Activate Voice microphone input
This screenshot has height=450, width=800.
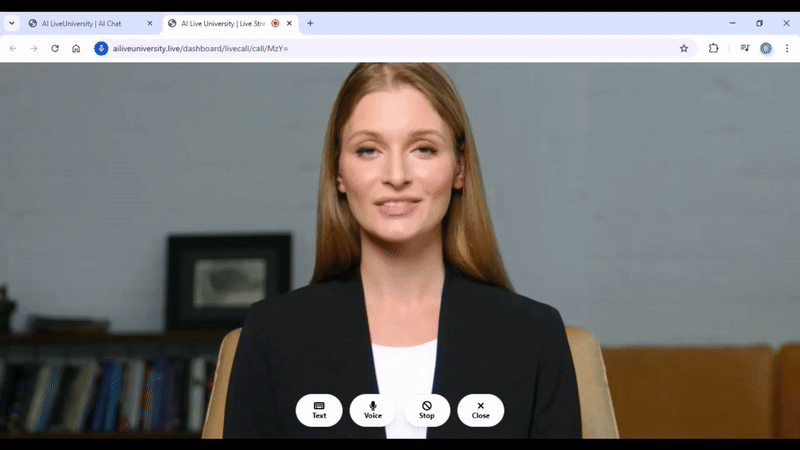tap(373, 410)
